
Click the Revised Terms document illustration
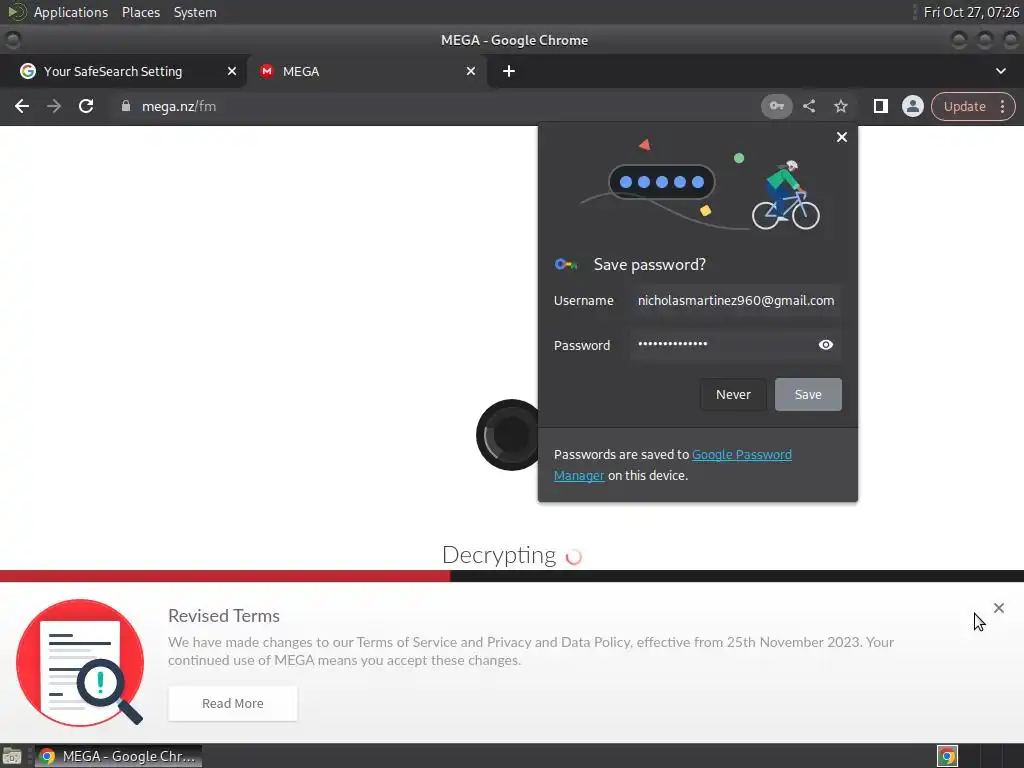[x=80, y=662]
